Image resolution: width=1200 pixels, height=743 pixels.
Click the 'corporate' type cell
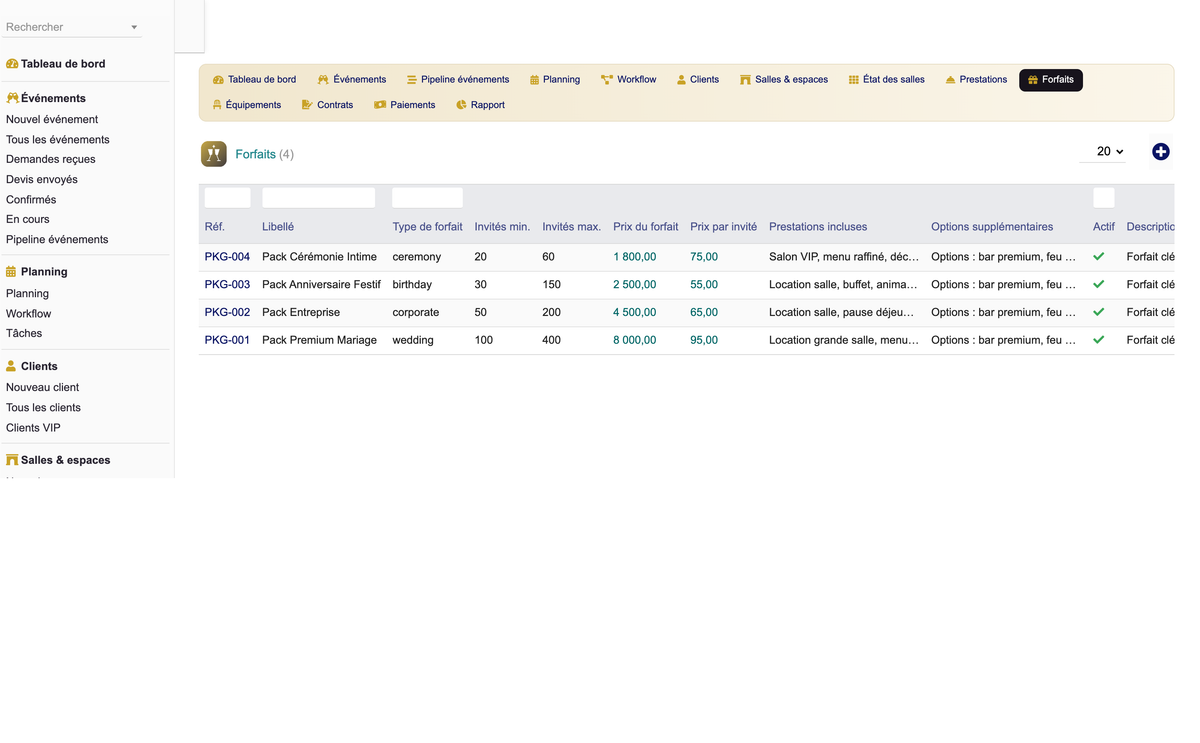416,313
